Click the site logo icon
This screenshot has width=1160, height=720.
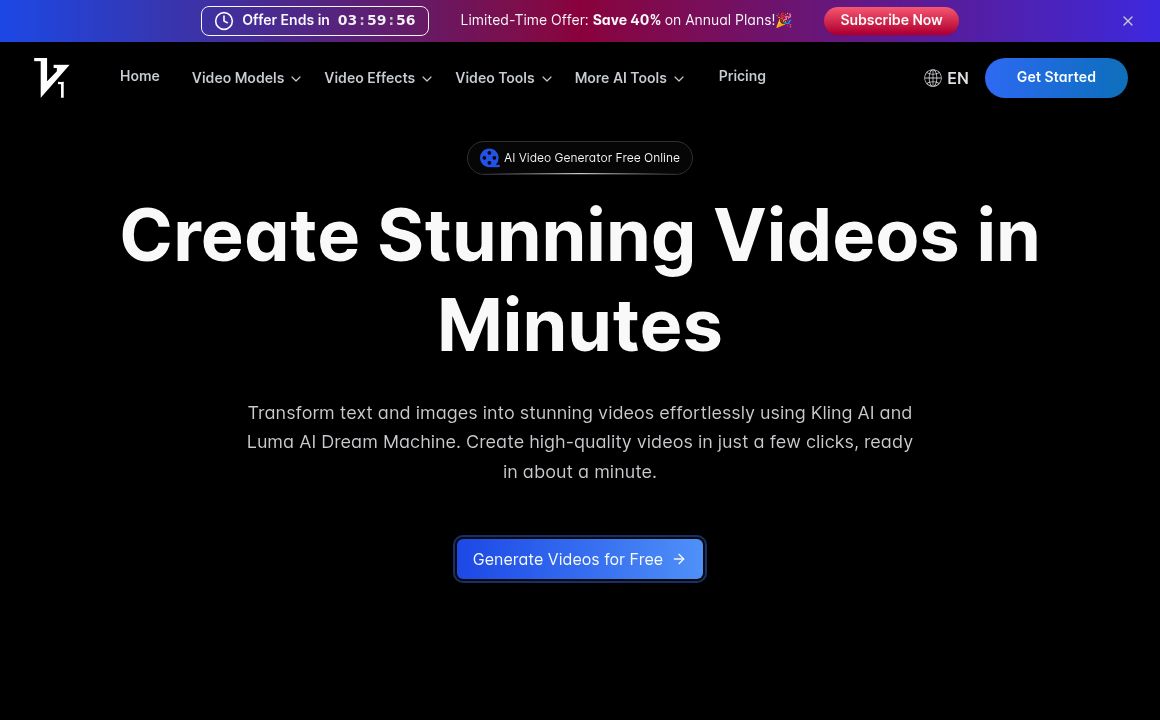coord(51,77)
